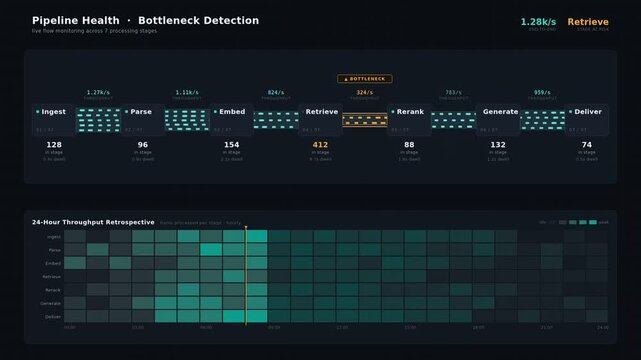Click the 96 in-stage count

point(143,145)
